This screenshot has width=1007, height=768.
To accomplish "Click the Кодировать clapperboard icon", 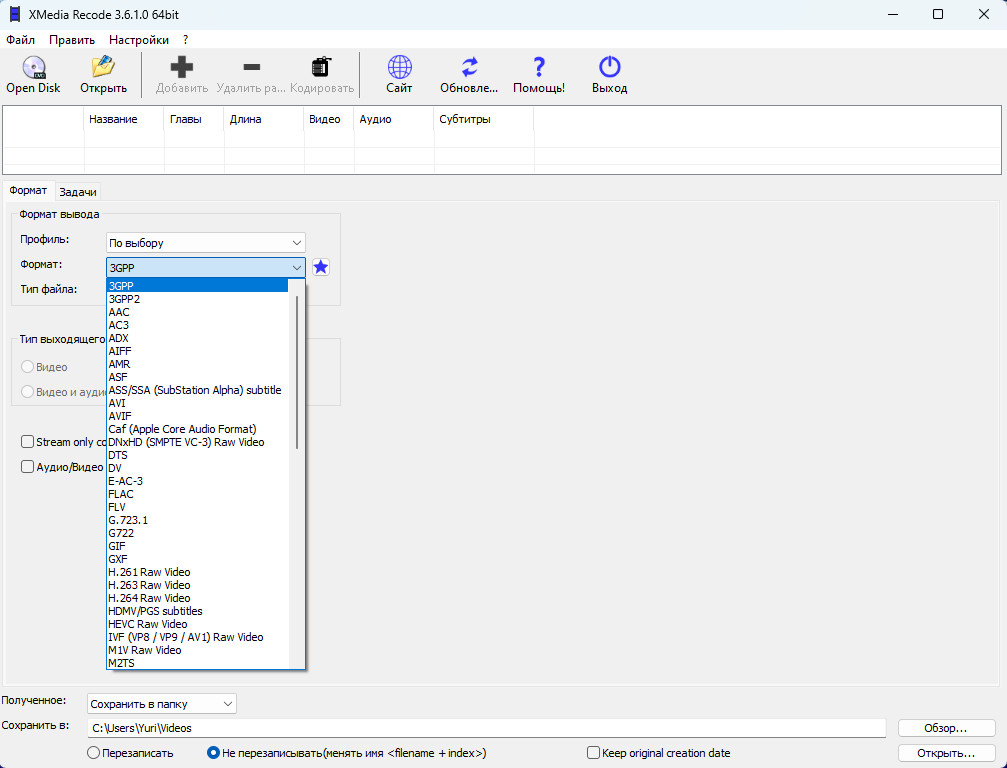I will tap(321, 67).
